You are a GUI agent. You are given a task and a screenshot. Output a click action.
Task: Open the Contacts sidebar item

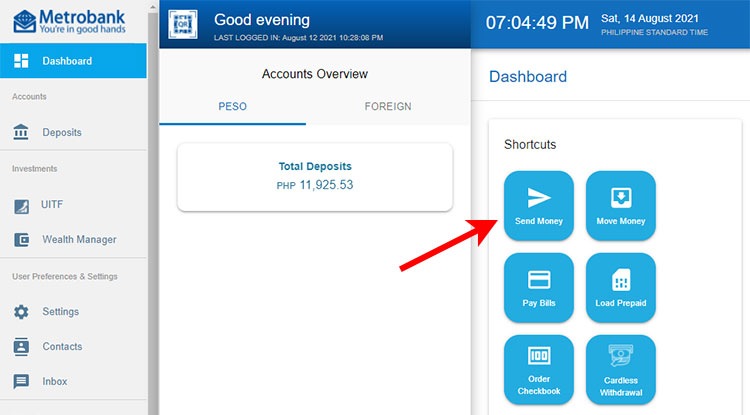62,347
